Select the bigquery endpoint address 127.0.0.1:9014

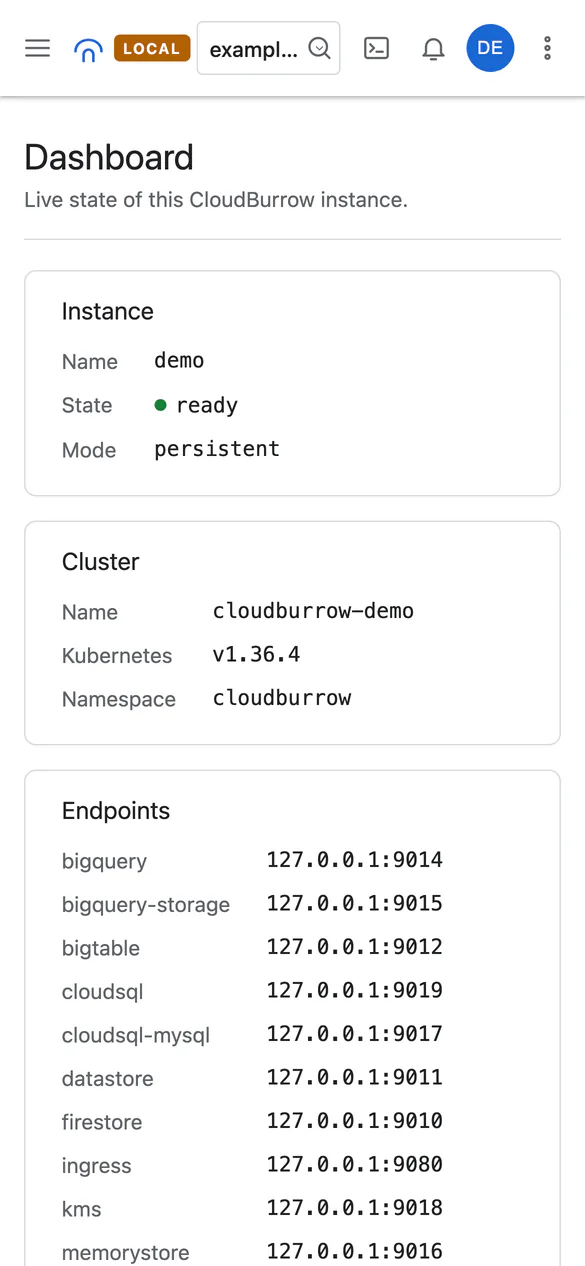(x=355, y=860)
